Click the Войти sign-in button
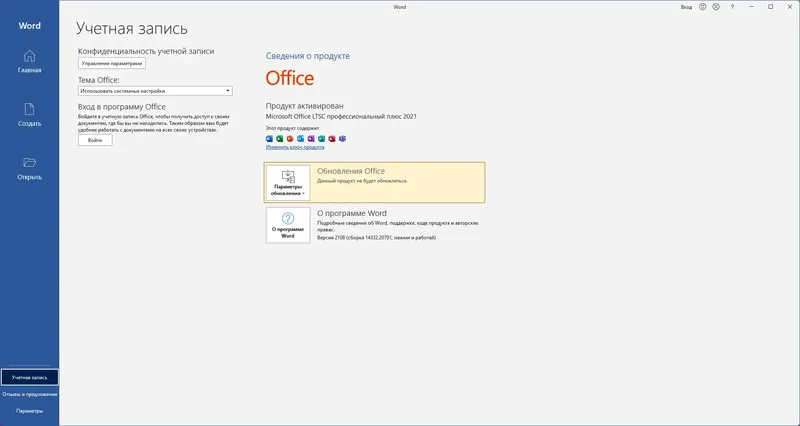This screenshot has height=426, width=800. coord(95,140)
